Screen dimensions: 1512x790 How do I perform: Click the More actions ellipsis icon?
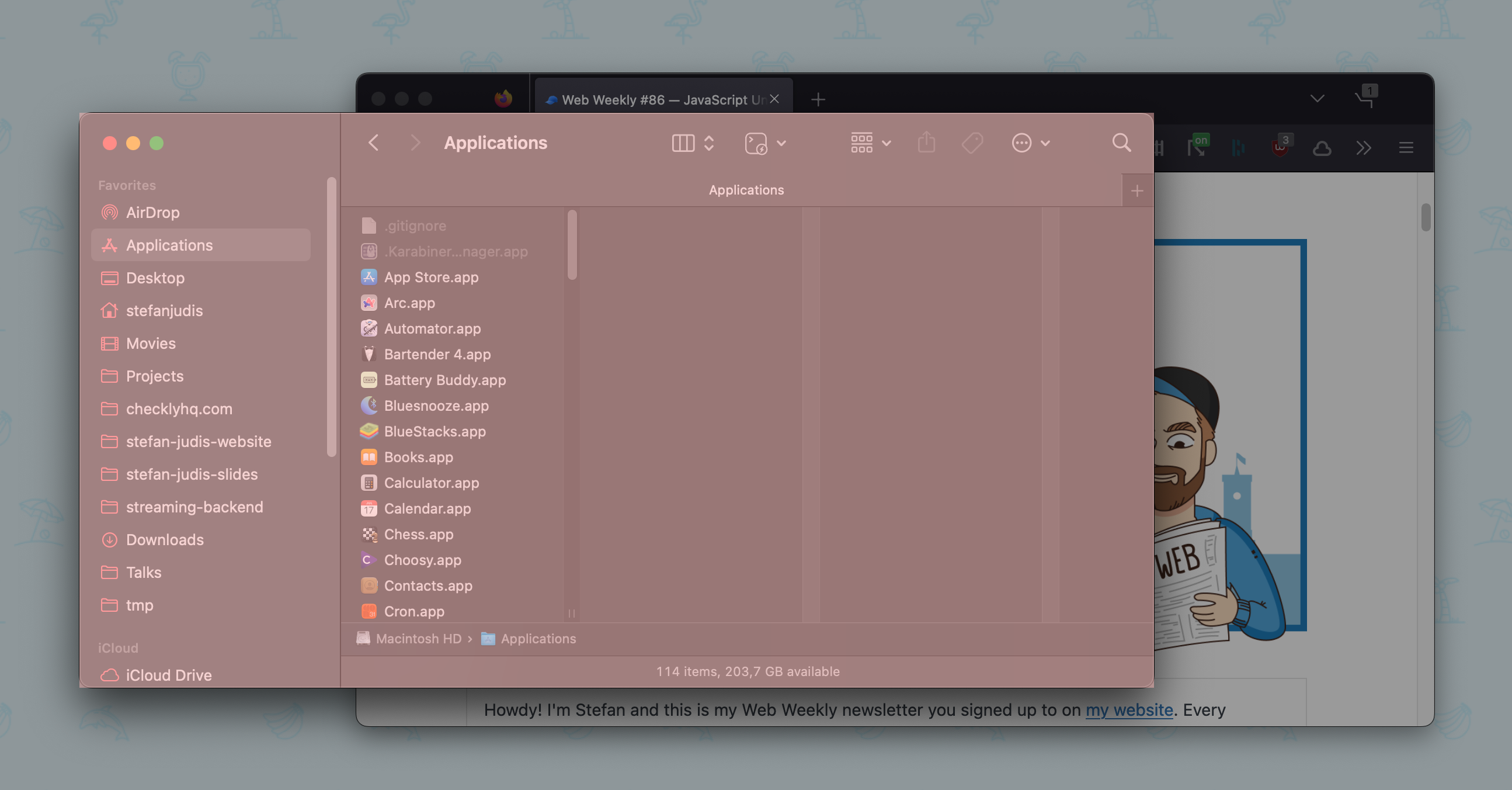coord(1021,143)
